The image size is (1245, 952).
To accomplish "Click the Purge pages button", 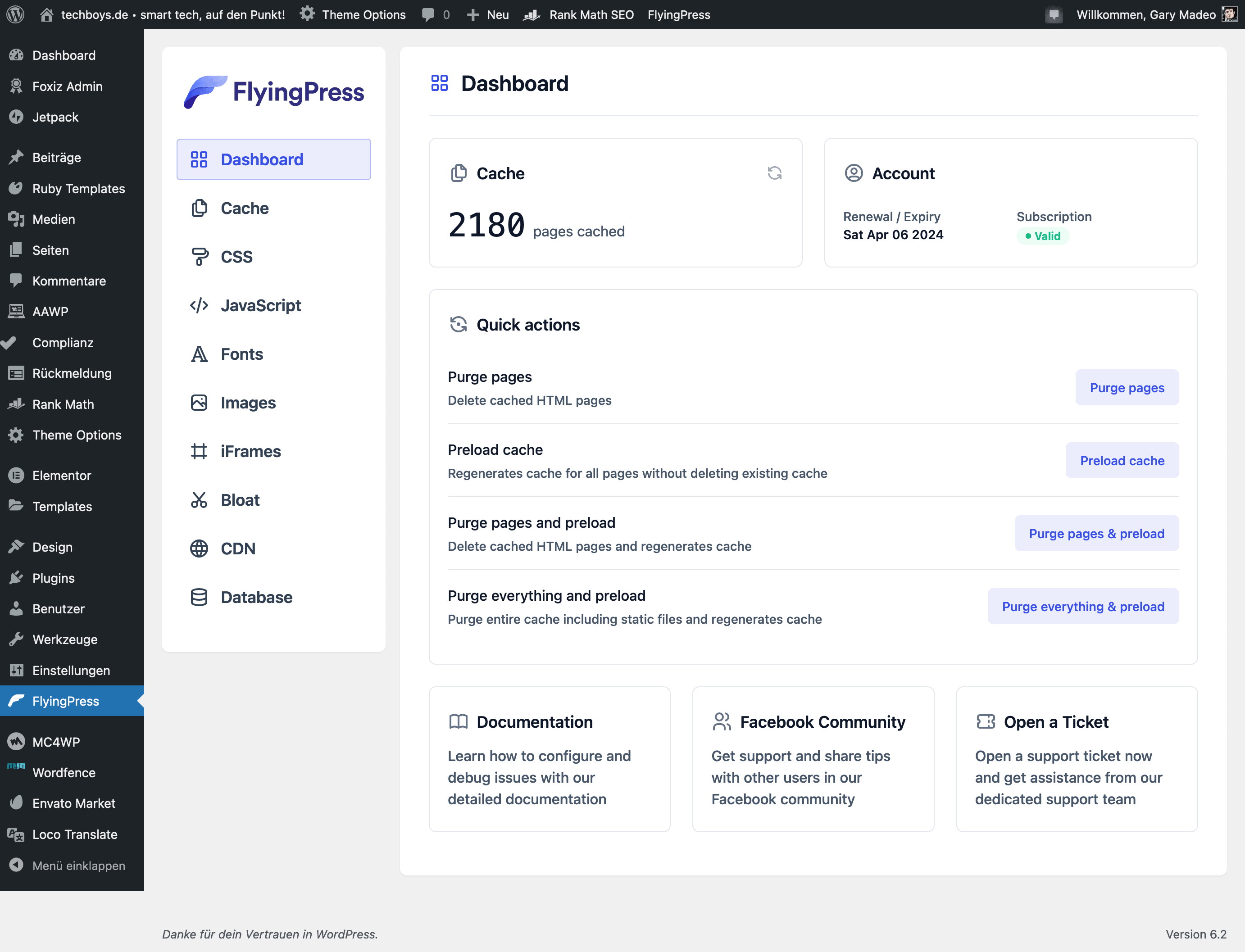I will tap(1127, 388).
